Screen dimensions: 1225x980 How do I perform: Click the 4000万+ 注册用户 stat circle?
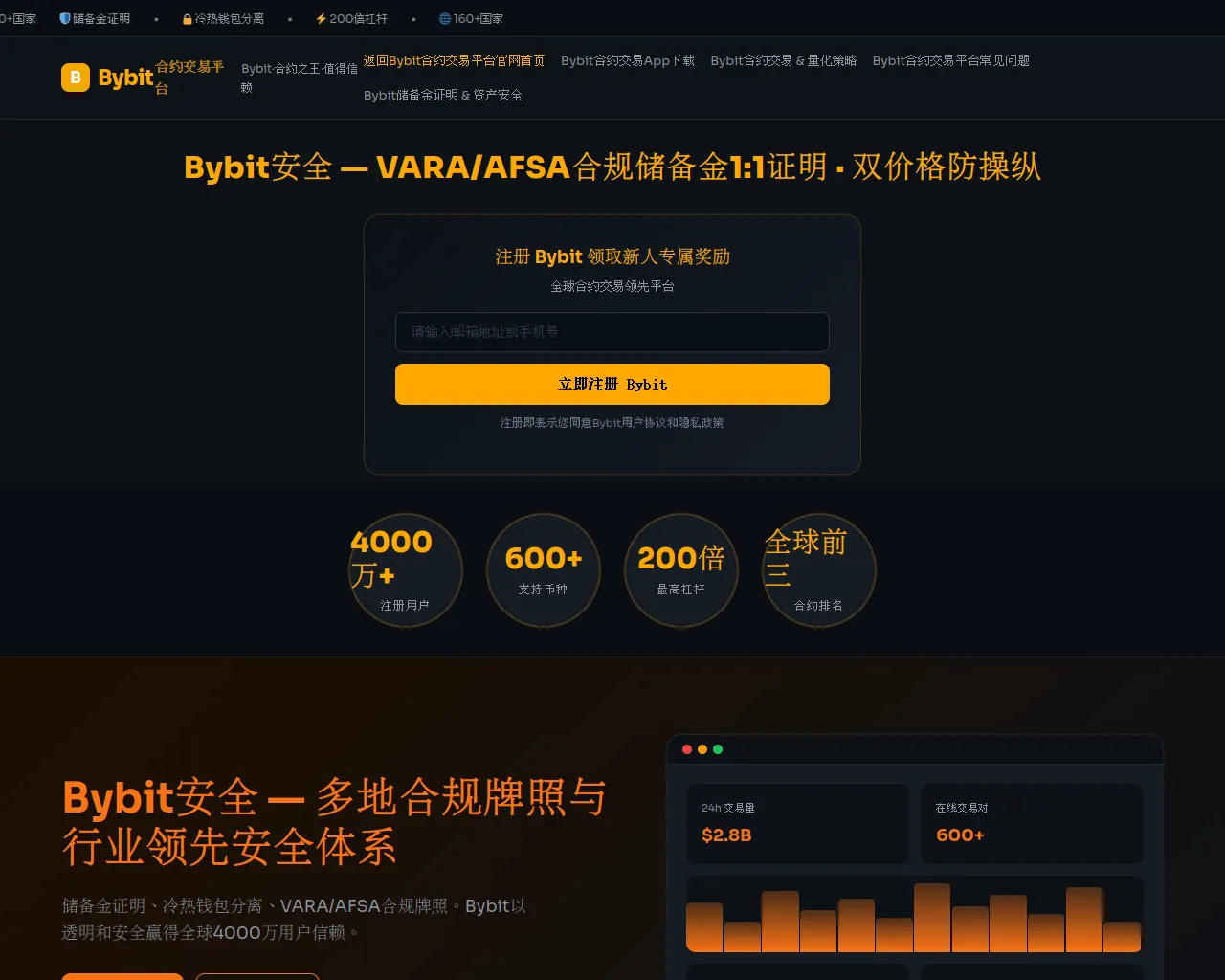click(x=406, y=570)
